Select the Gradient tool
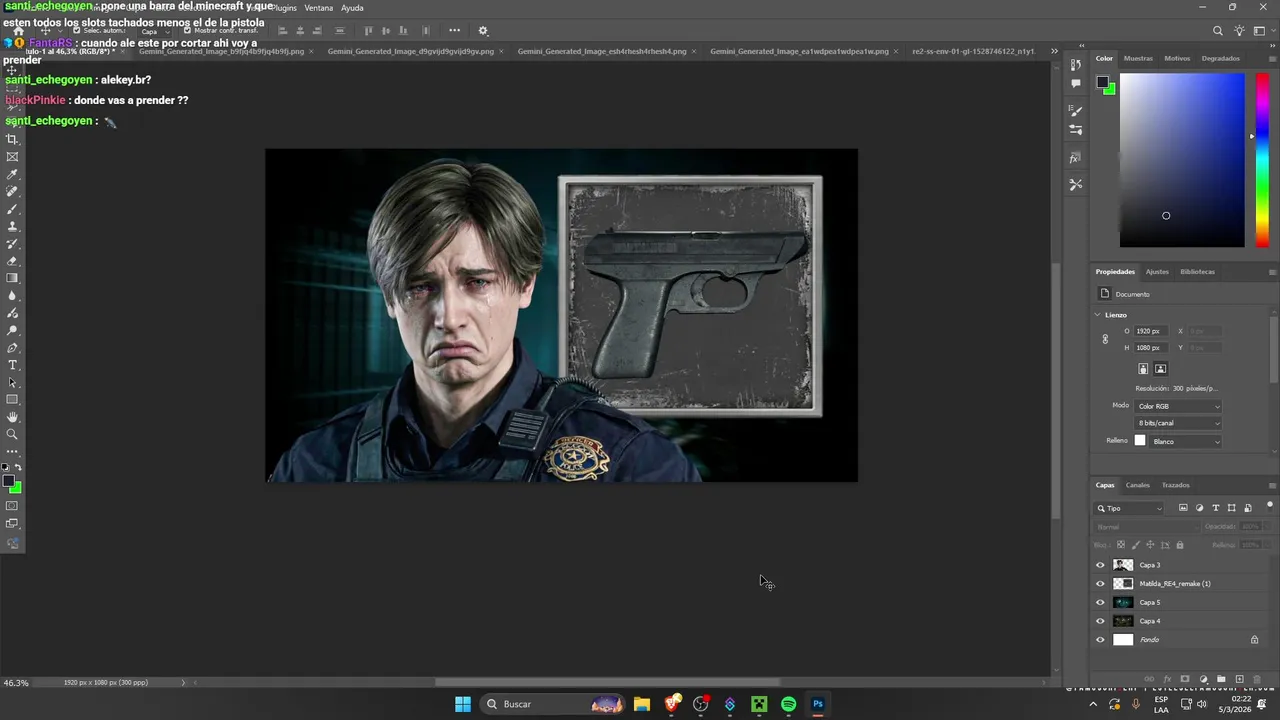 click(x=12, y=278)
